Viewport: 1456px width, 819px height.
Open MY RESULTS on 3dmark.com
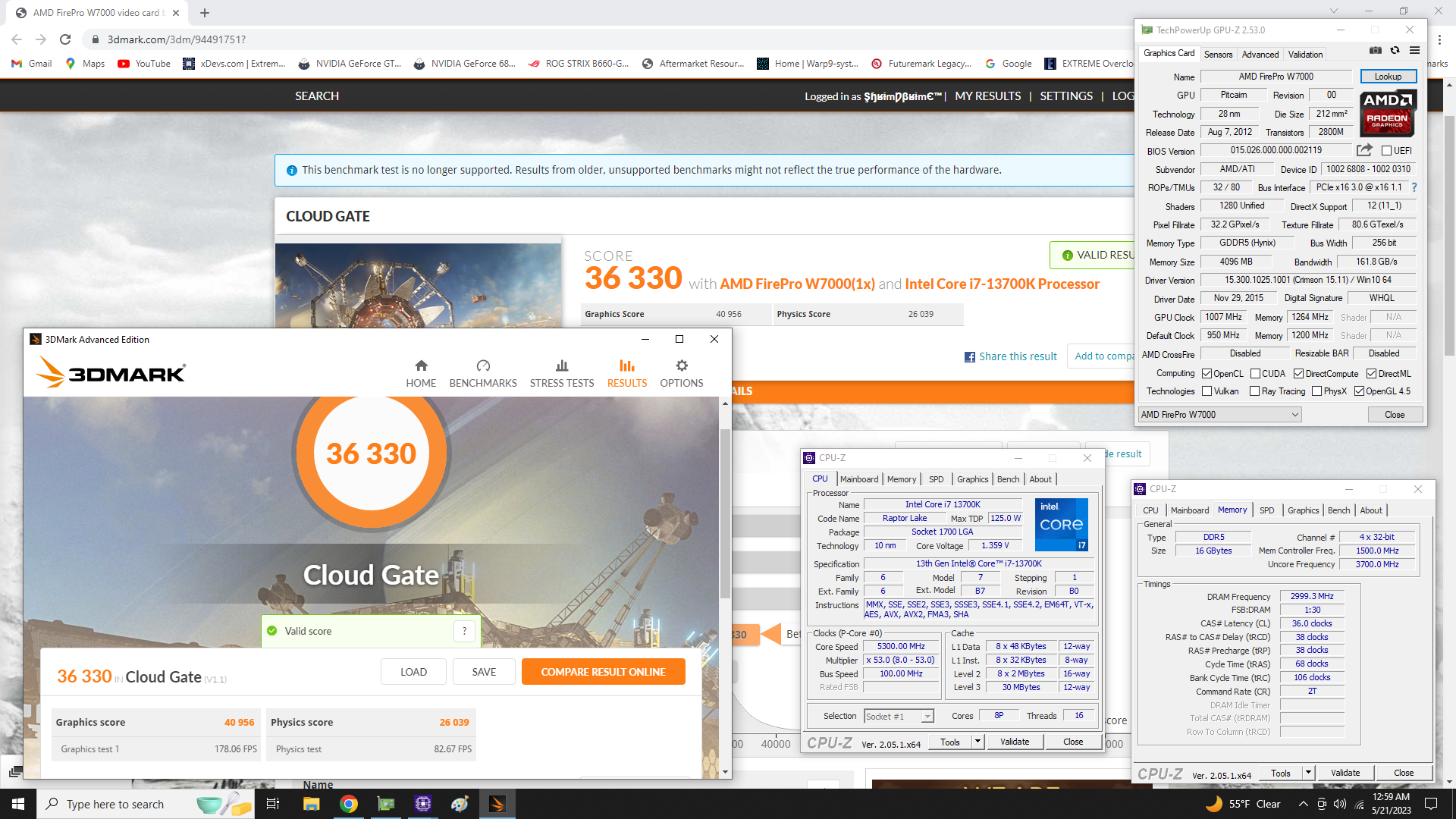pos(987,96)
